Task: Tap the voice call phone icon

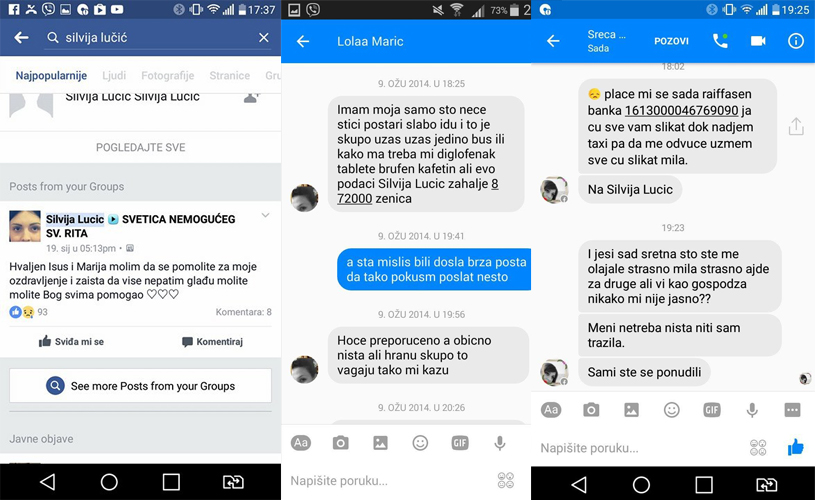Action: click(720, 41)
